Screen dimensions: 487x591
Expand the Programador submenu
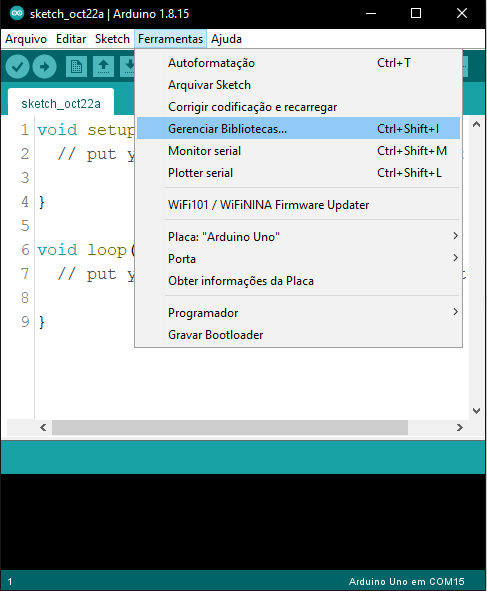298,313
